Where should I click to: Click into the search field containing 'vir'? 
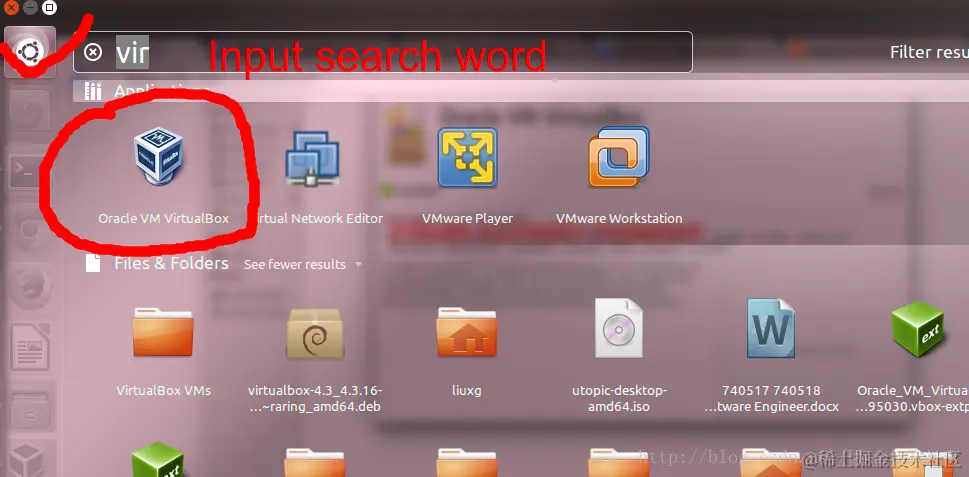(383, 52)
